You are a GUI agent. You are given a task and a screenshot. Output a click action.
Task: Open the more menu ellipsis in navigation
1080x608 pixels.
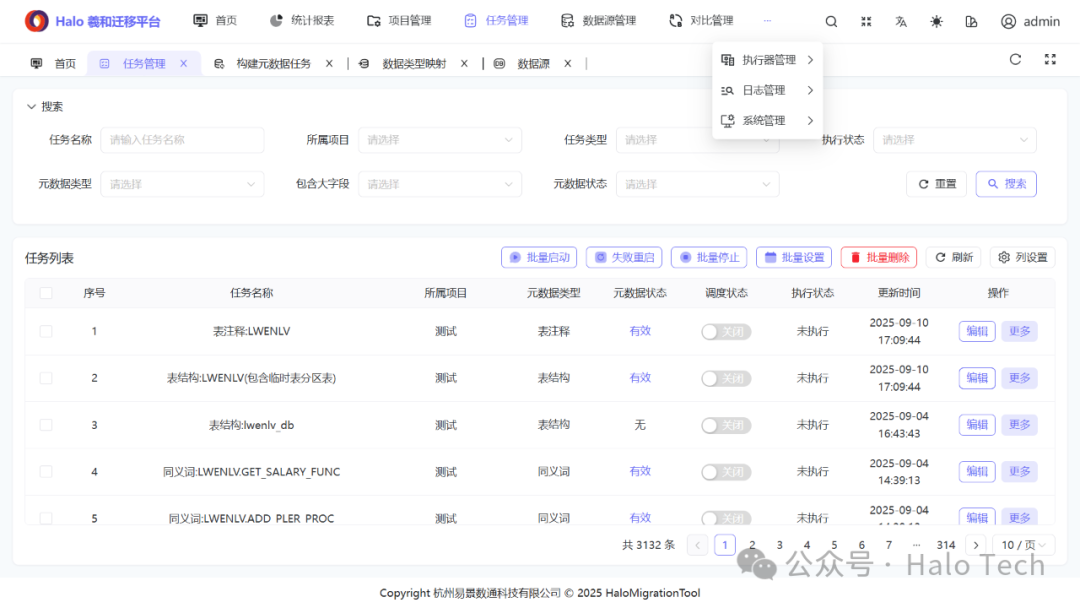767,21
